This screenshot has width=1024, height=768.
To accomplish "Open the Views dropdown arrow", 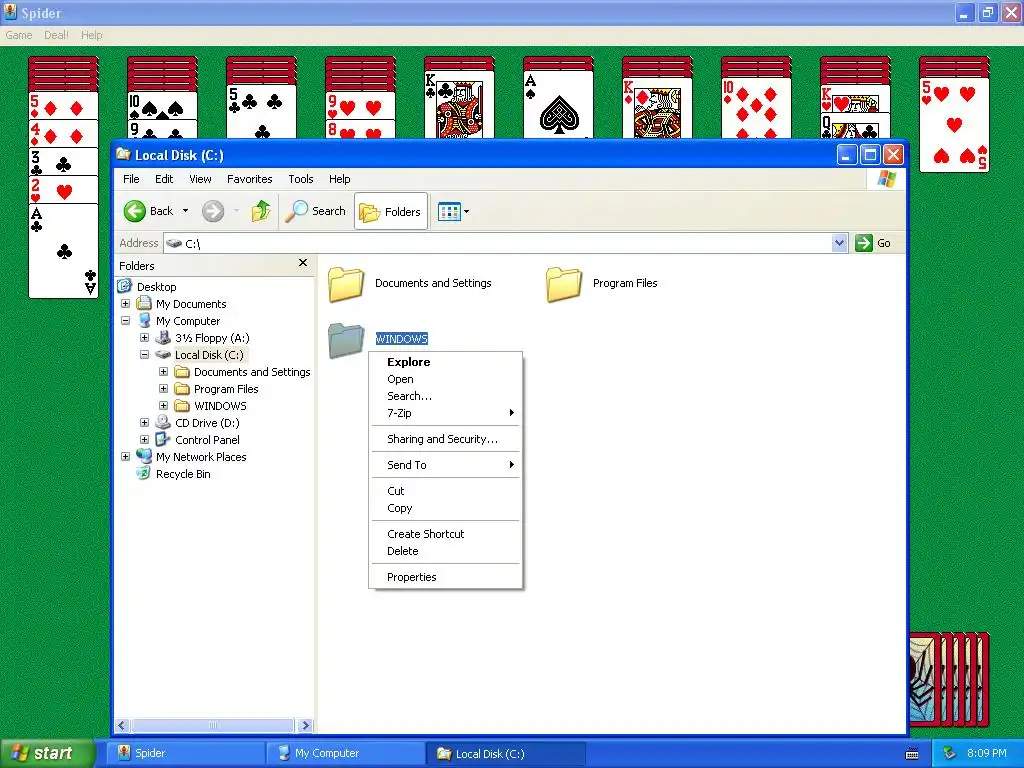I will click(466, 212).
